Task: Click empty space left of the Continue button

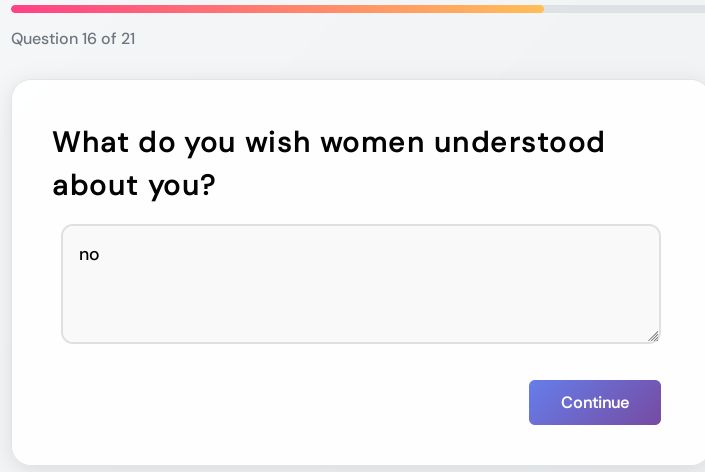Action: 300,402
